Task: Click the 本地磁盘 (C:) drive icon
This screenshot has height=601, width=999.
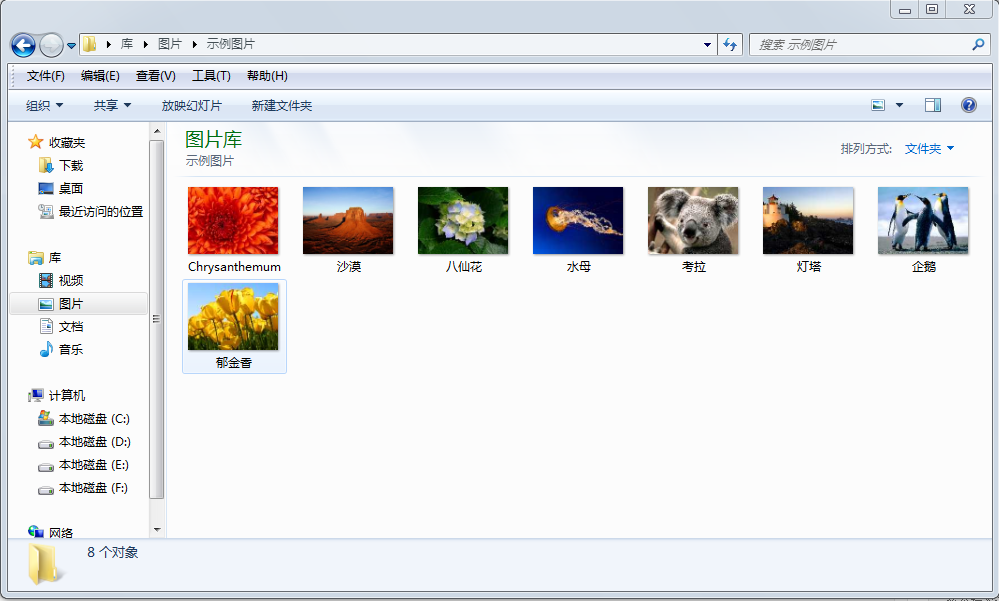Action: [46, 419]
